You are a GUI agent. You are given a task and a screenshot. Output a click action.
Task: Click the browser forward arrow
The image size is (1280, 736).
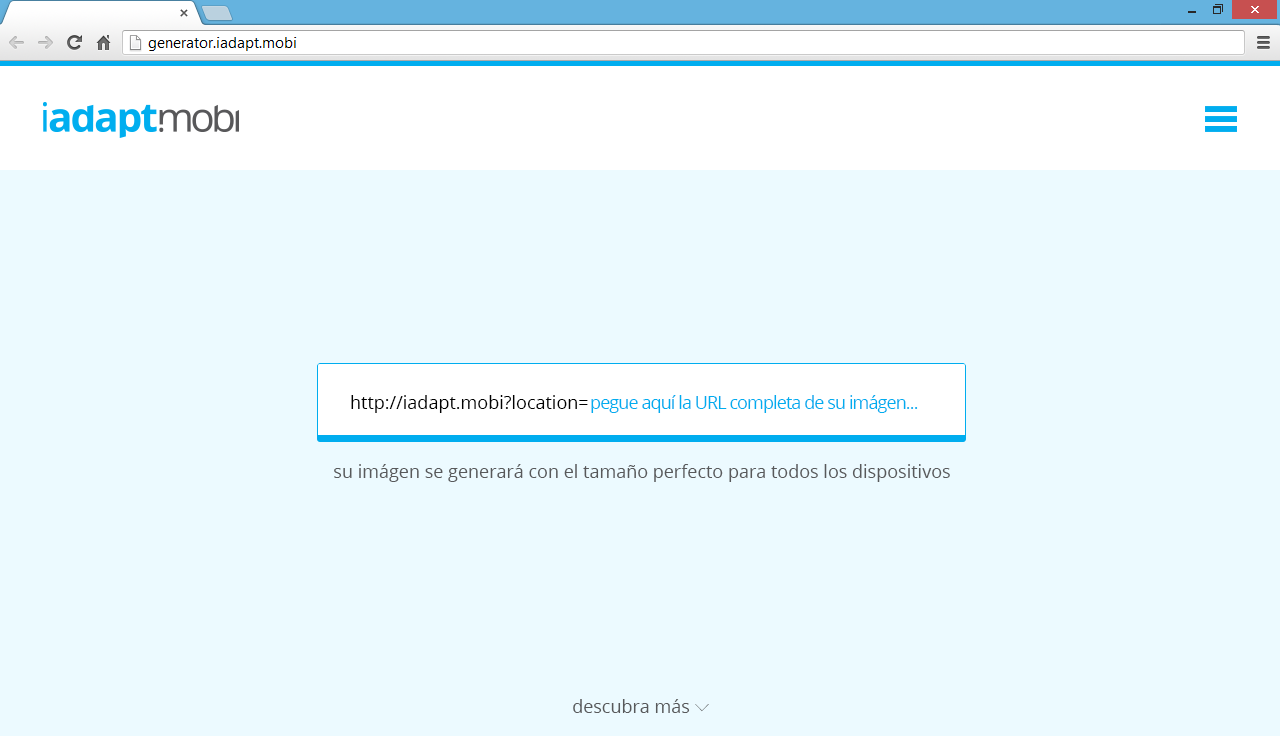click(45, 42)
